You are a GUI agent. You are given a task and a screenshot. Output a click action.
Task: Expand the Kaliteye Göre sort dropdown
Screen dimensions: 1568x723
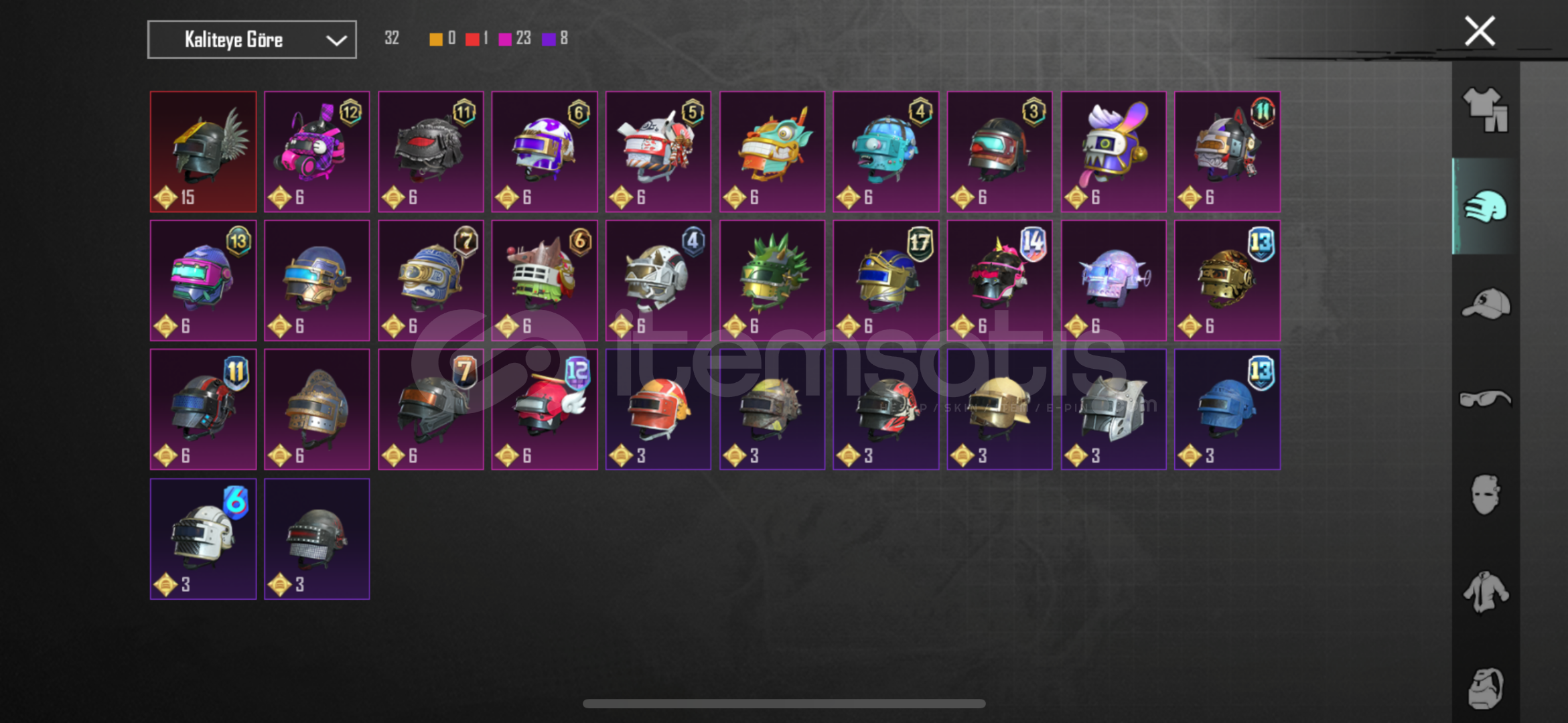[x=252, y=39]
